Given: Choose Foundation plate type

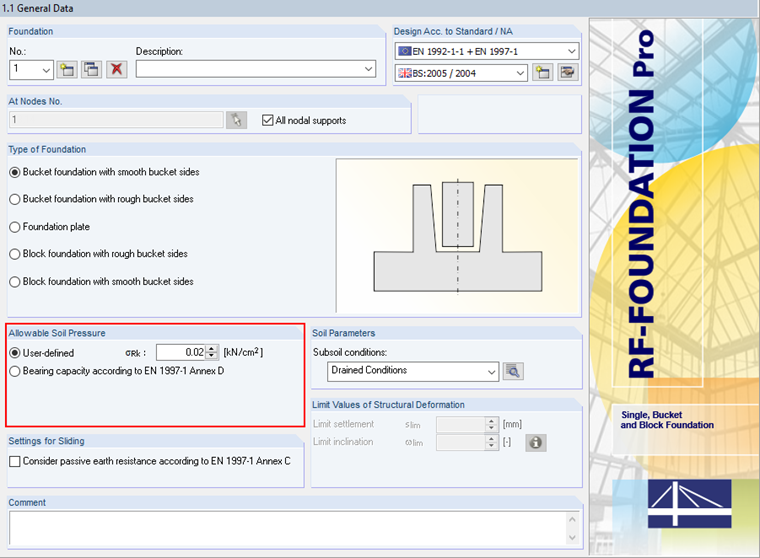Looking at the screenshot, I should [x=15, y=227].
